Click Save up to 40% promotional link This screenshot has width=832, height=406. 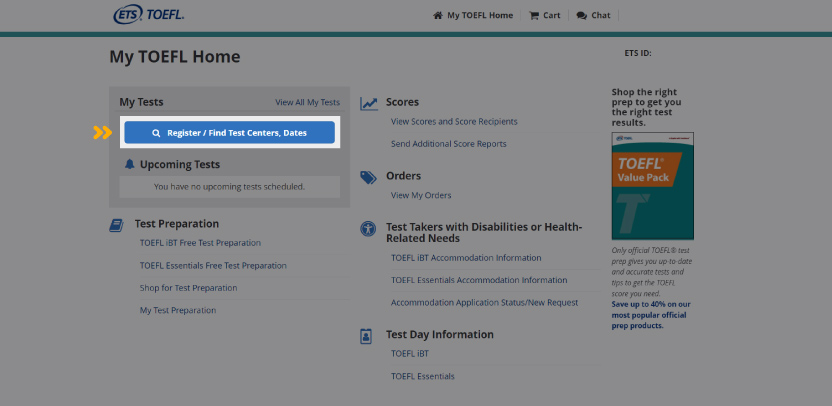click(x=651, y=315)
